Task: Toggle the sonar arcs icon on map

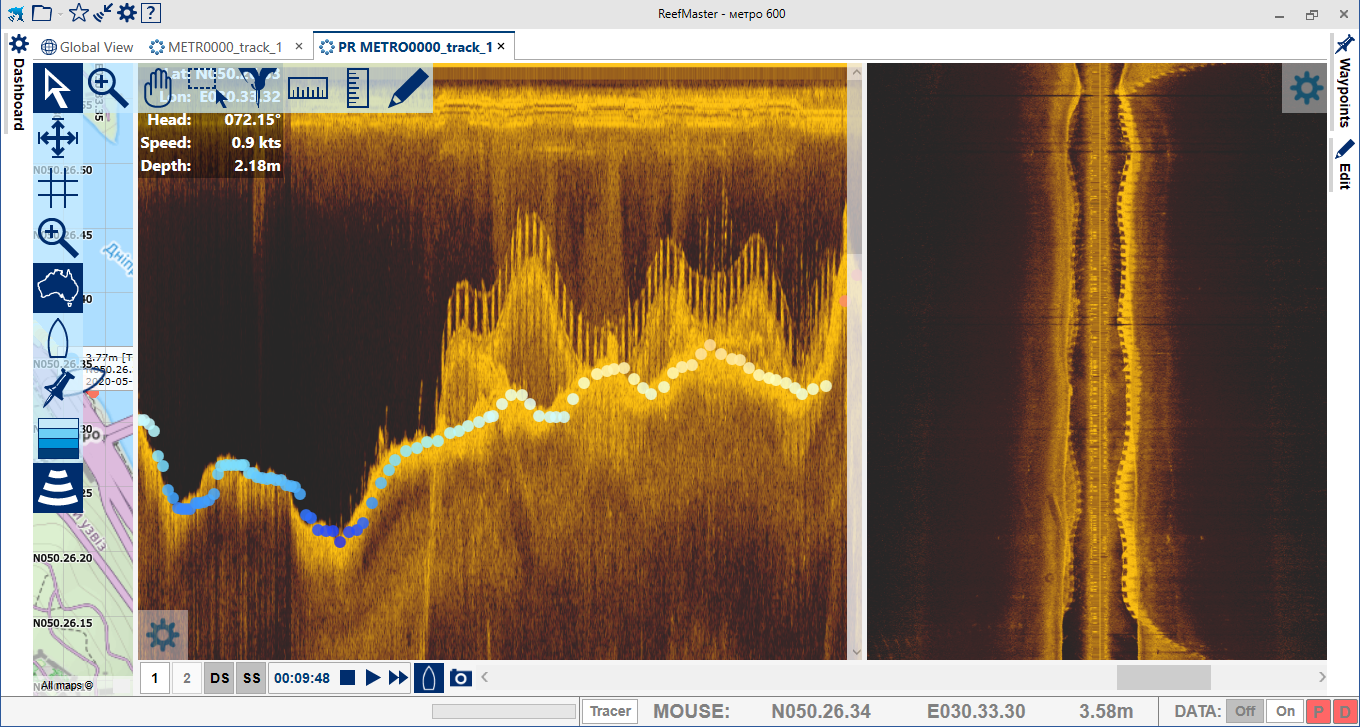Action: [x=58, y=488]
